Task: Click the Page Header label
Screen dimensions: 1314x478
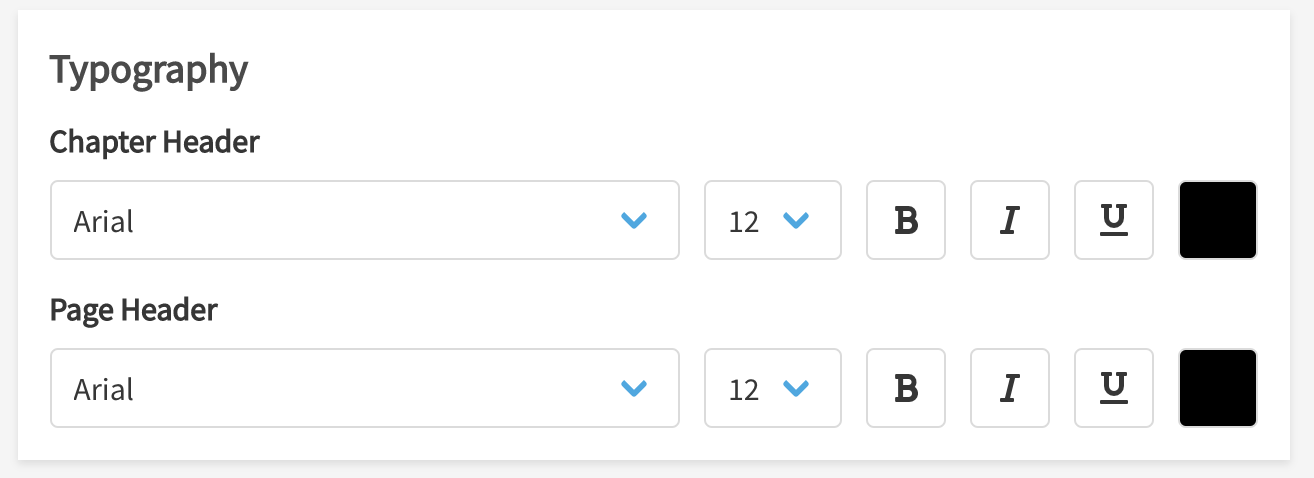Action: click(x=134, y=311)
